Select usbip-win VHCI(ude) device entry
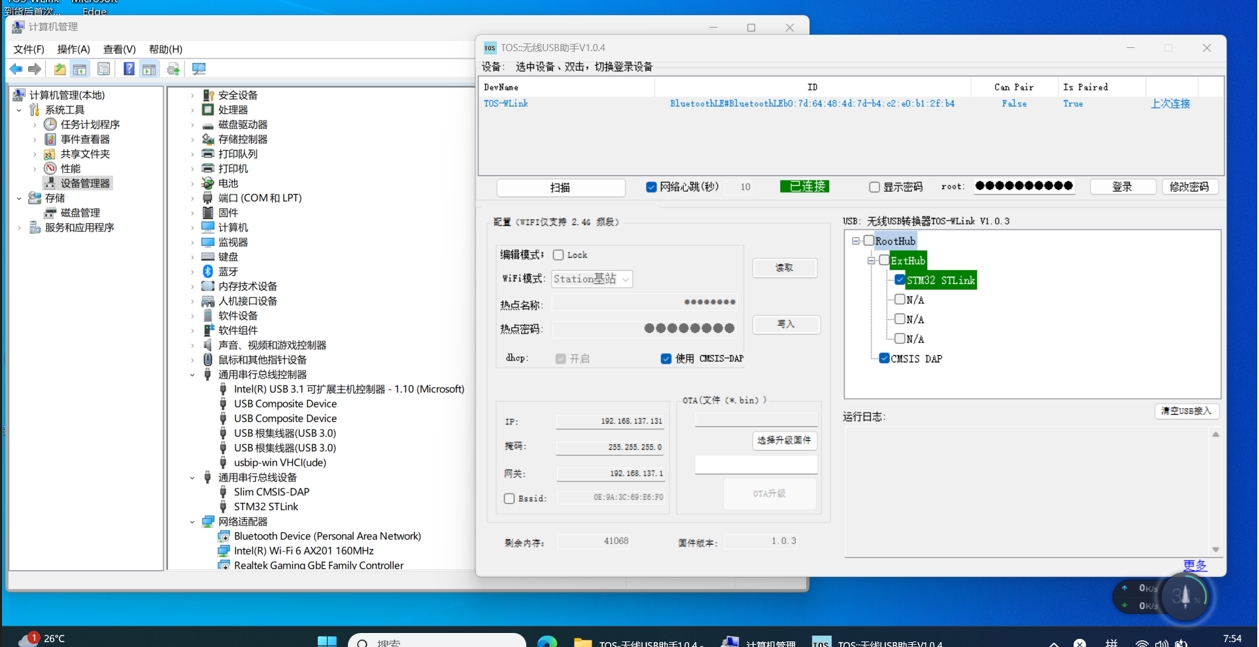1259x647 pixels. (280, 463)
